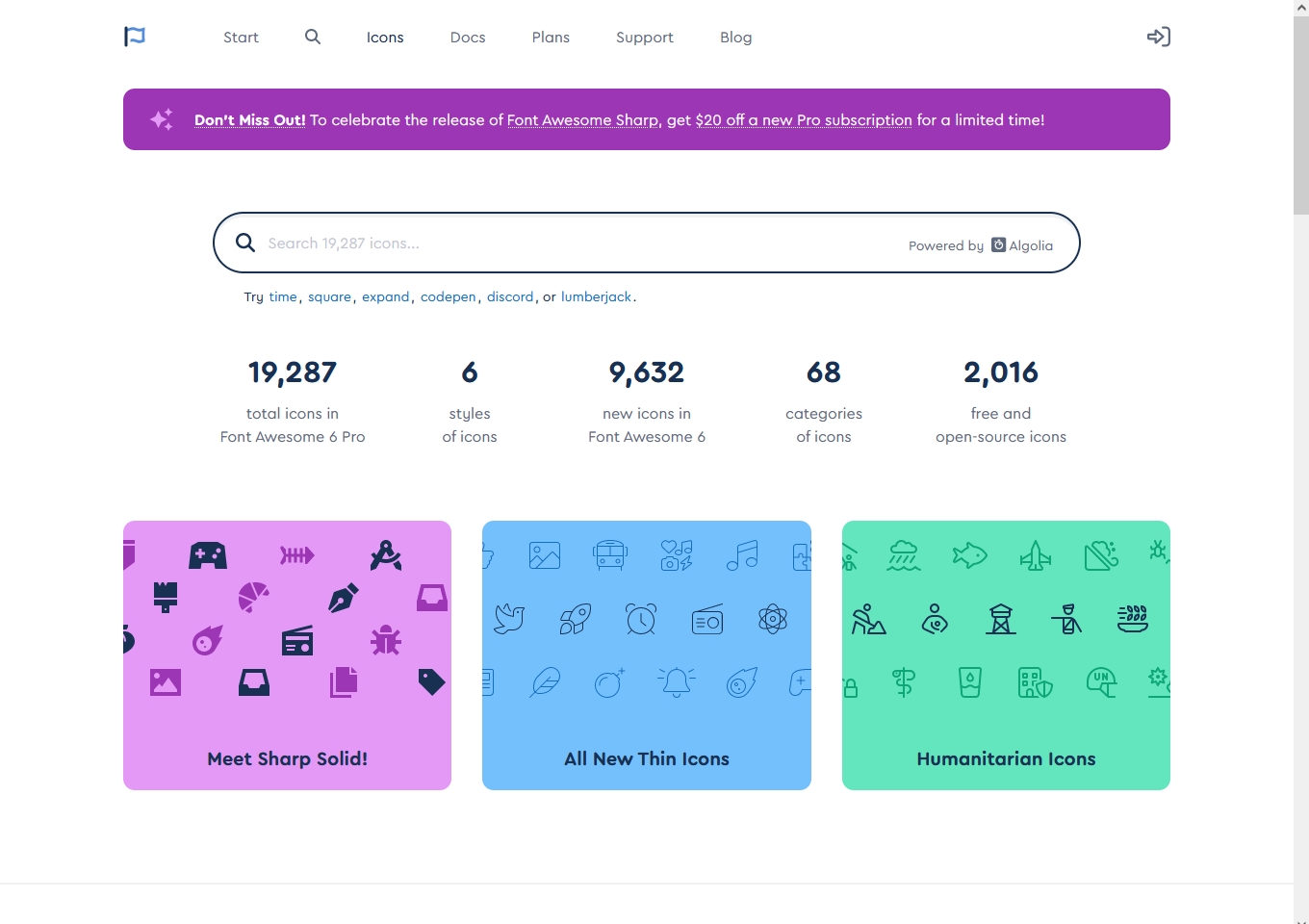Click the landslide hill icon
This screenshot has width=1309, height=924.
point(1102,555)
